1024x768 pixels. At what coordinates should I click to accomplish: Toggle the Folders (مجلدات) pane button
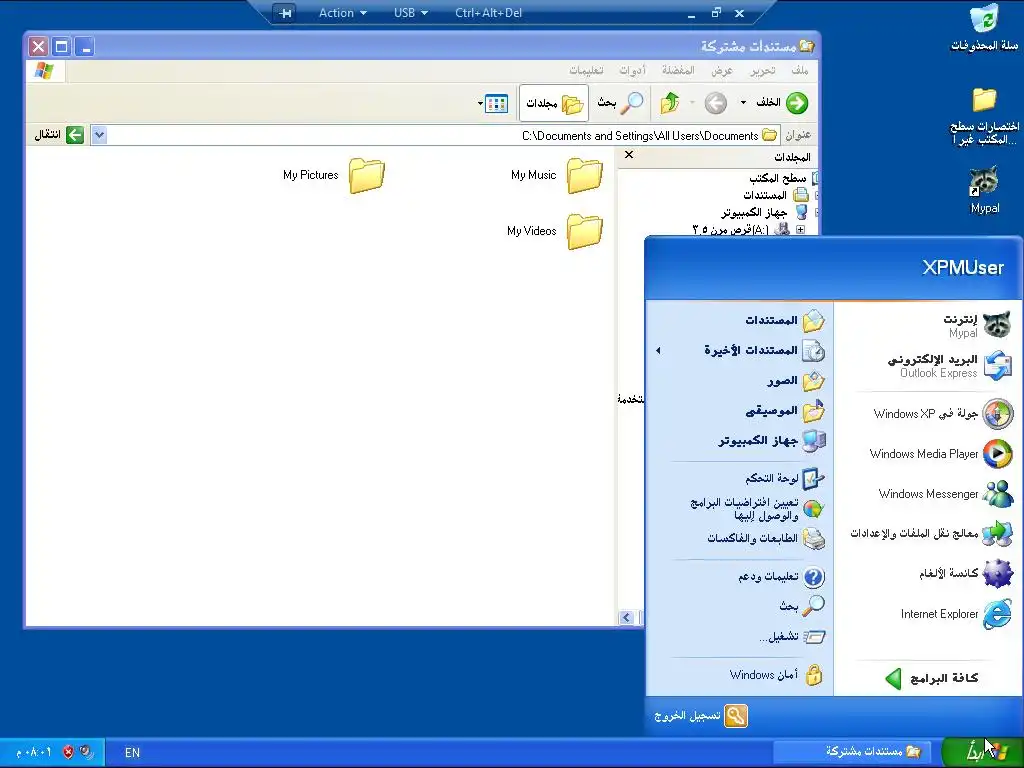(554, 103)
